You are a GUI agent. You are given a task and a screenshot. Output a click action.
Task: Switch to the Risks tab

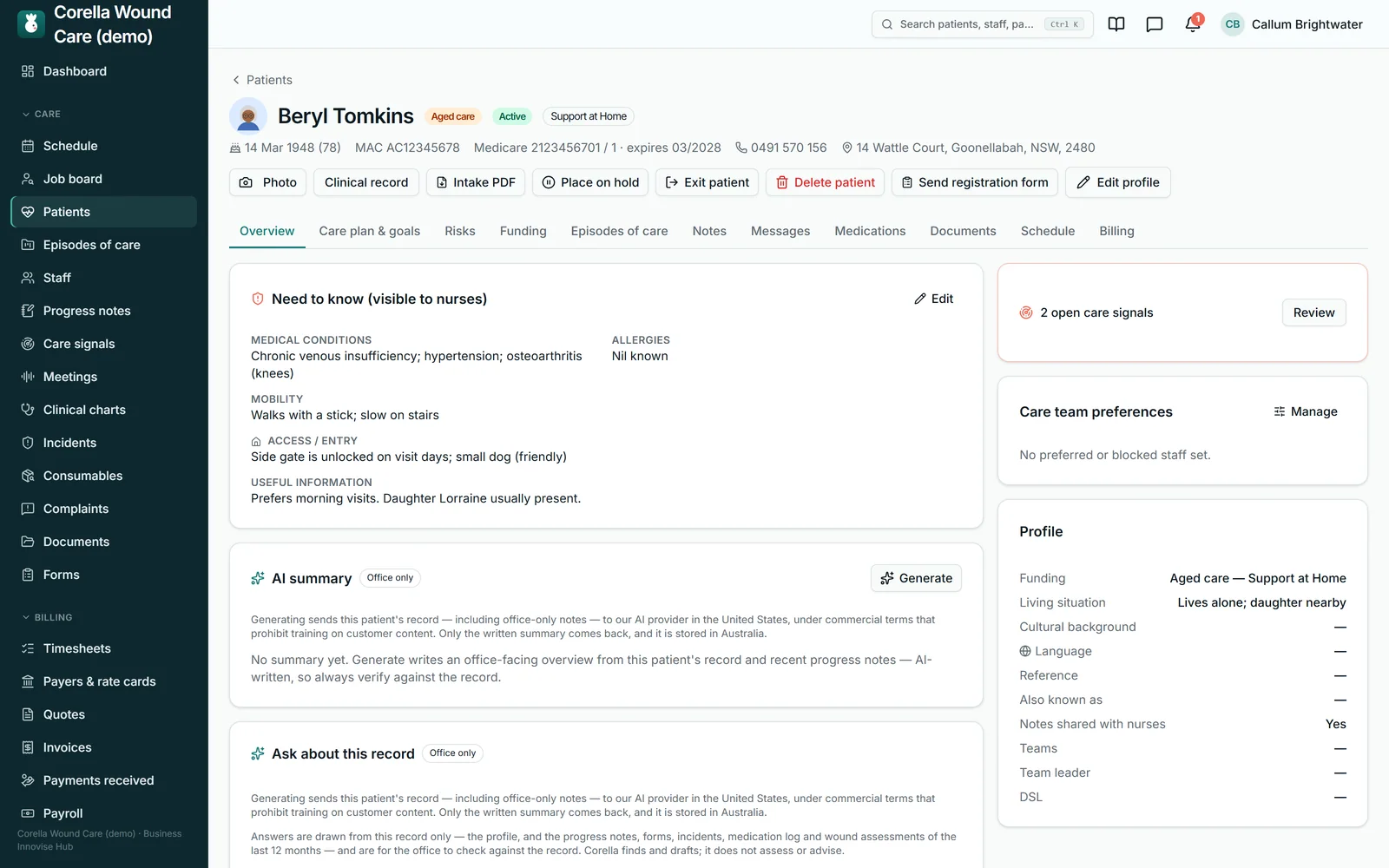tap(460, 231)
